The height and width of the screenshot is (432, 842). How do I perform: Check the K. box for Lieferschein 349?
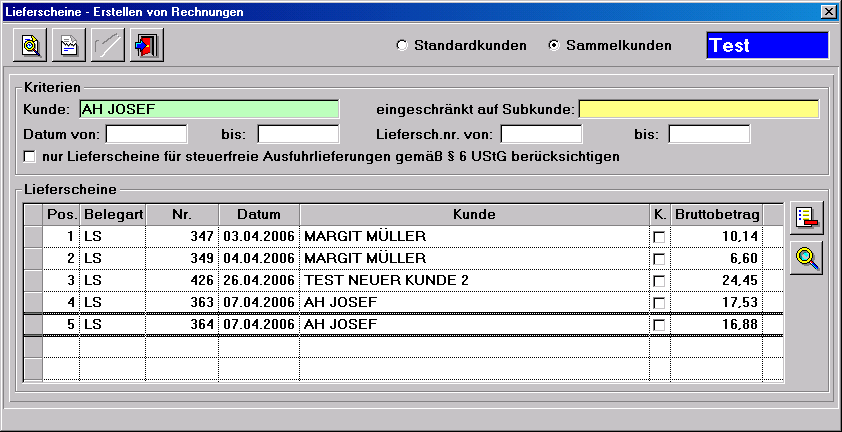click(659, 259)
